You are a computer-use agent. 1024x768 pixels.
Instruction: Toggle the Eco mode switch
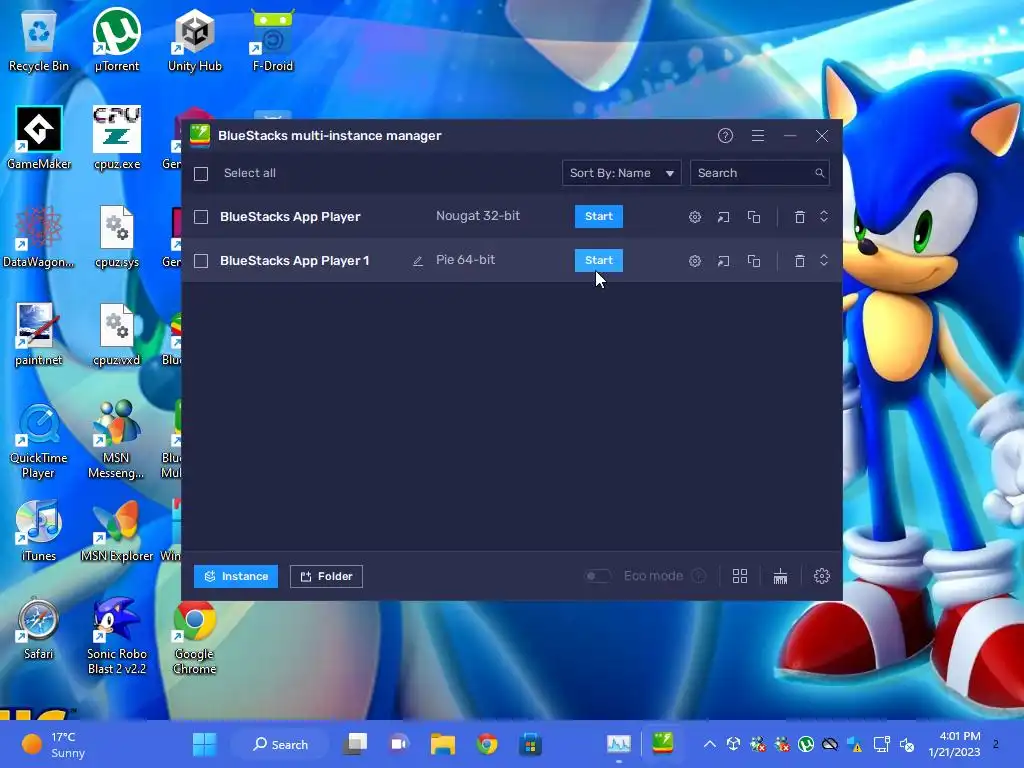pyautogui.click(x=597, y=576)
